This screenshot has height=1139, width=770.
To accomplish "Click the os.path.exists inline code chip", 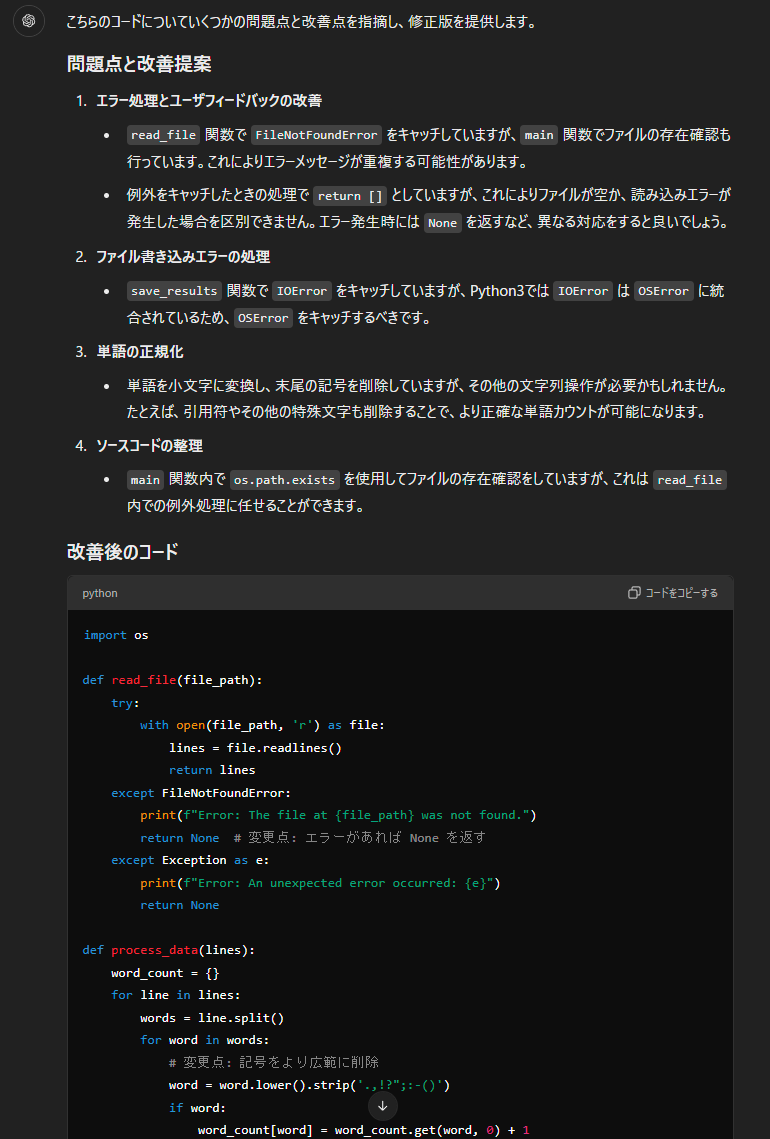I will pos(285,480).
